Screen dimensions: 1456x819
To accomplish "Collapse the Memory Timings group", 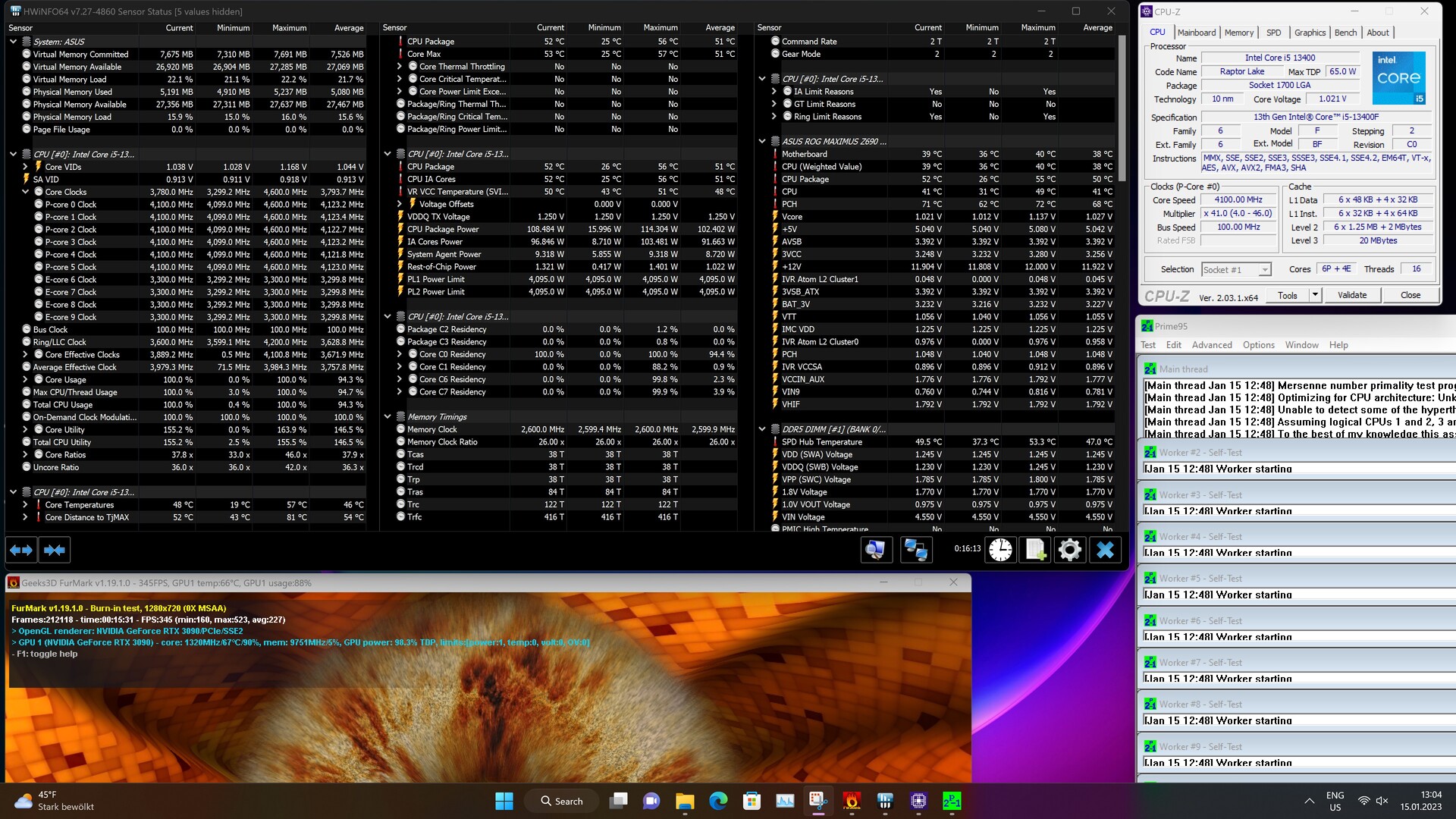I will pyautogui.click(x=388, y=417).
